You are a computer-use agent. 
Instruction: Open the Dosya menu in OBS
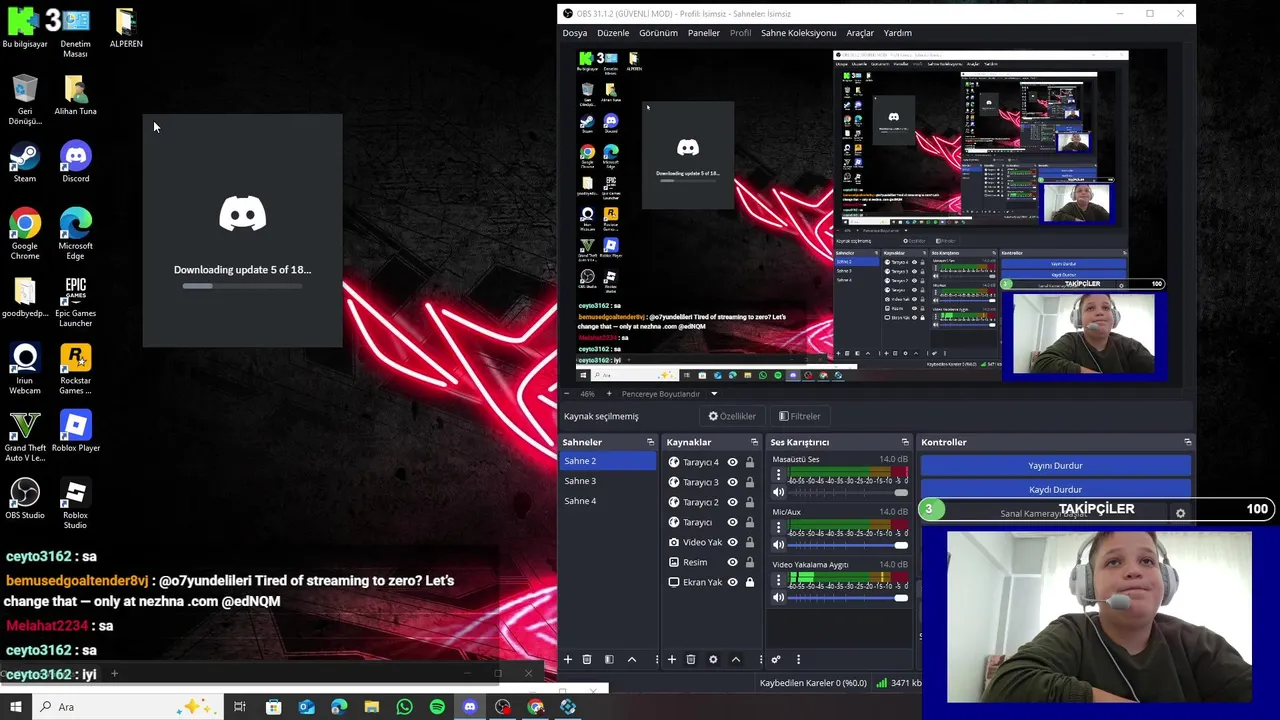tap(575, 33)
